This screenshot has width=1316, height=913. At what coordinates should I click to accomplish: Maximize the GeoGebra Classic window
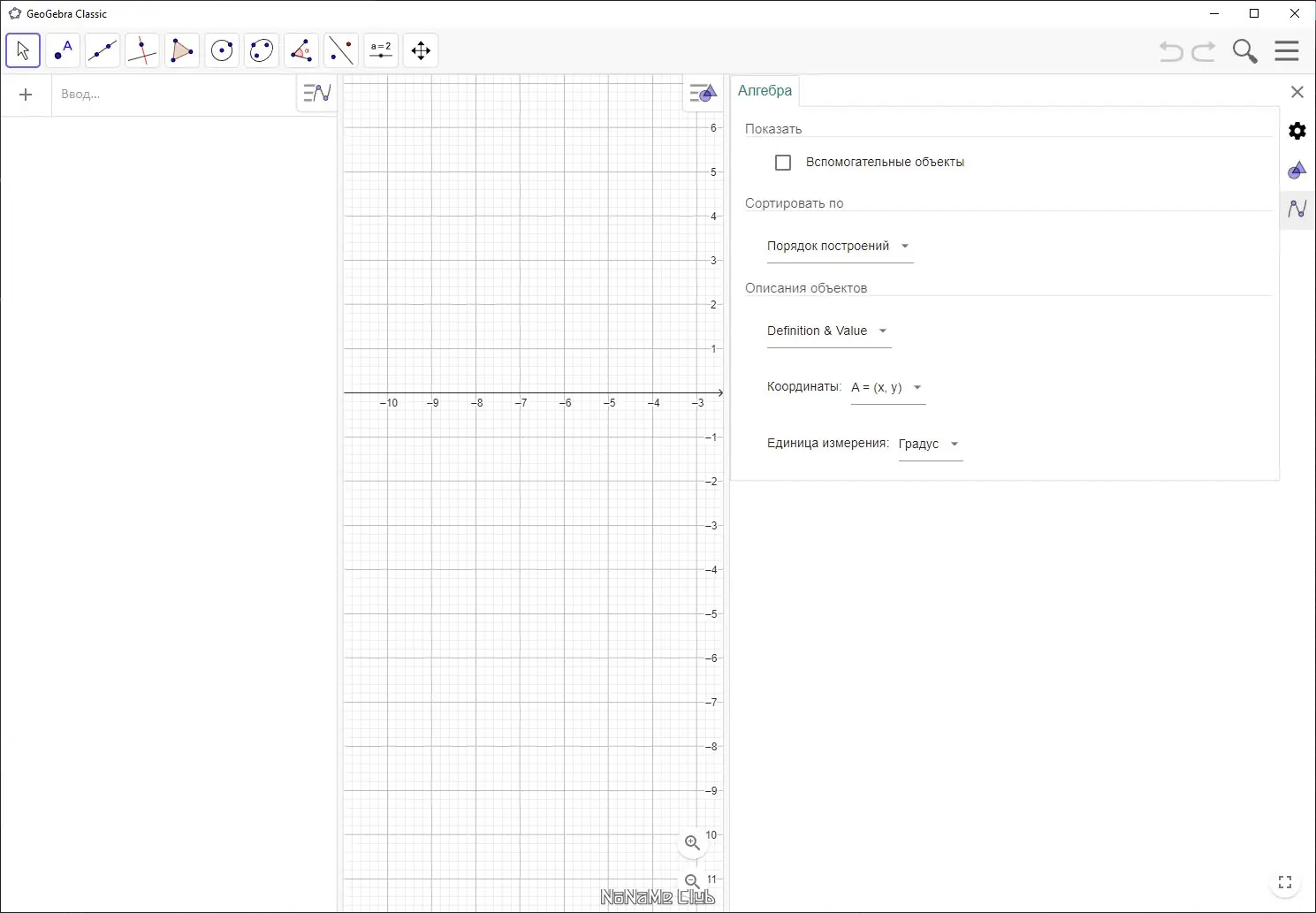point(1254,13)
